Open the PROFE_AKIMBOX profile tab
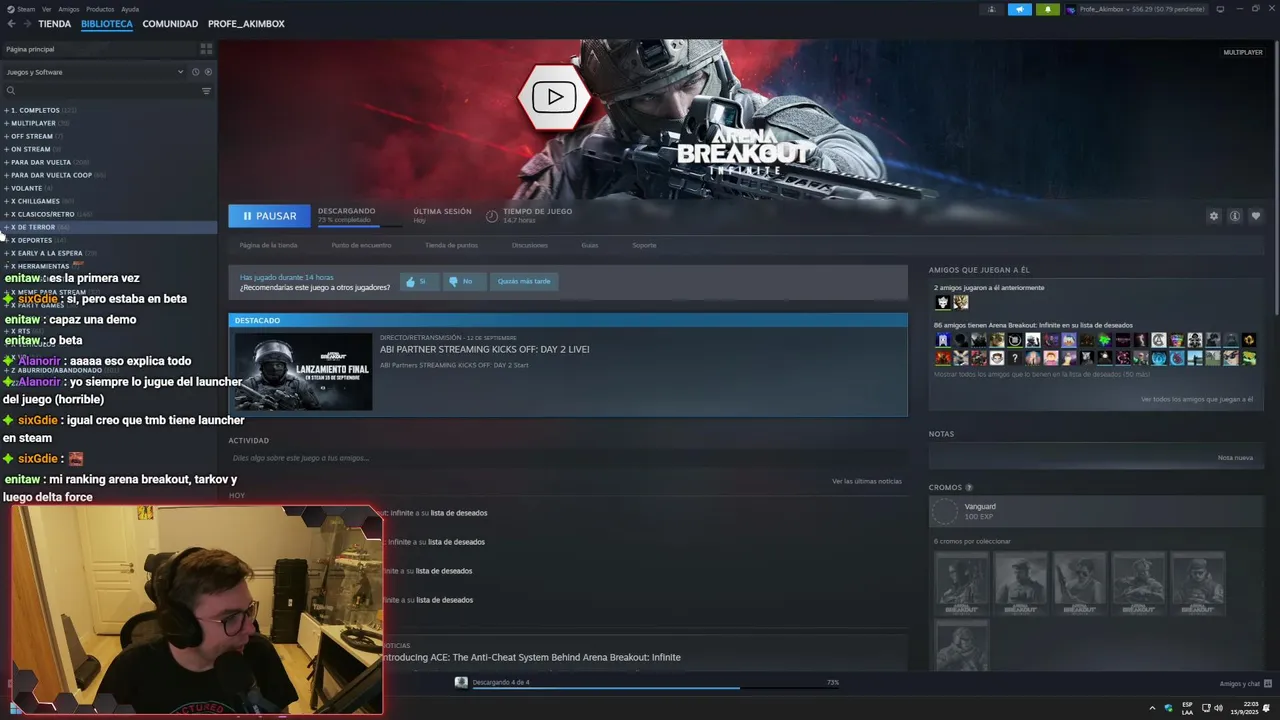 click(x=246, y=24)
